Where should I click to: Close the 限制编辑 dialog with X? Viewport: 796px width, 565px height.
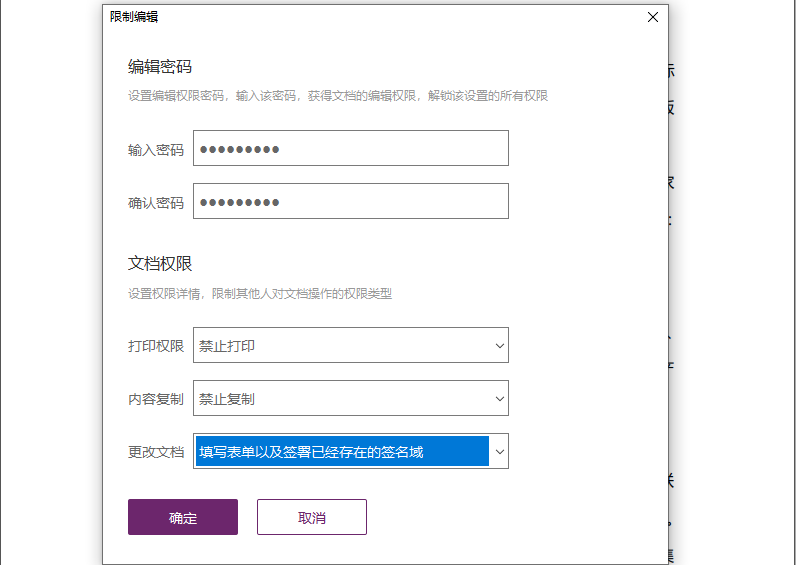pos(653,17)
